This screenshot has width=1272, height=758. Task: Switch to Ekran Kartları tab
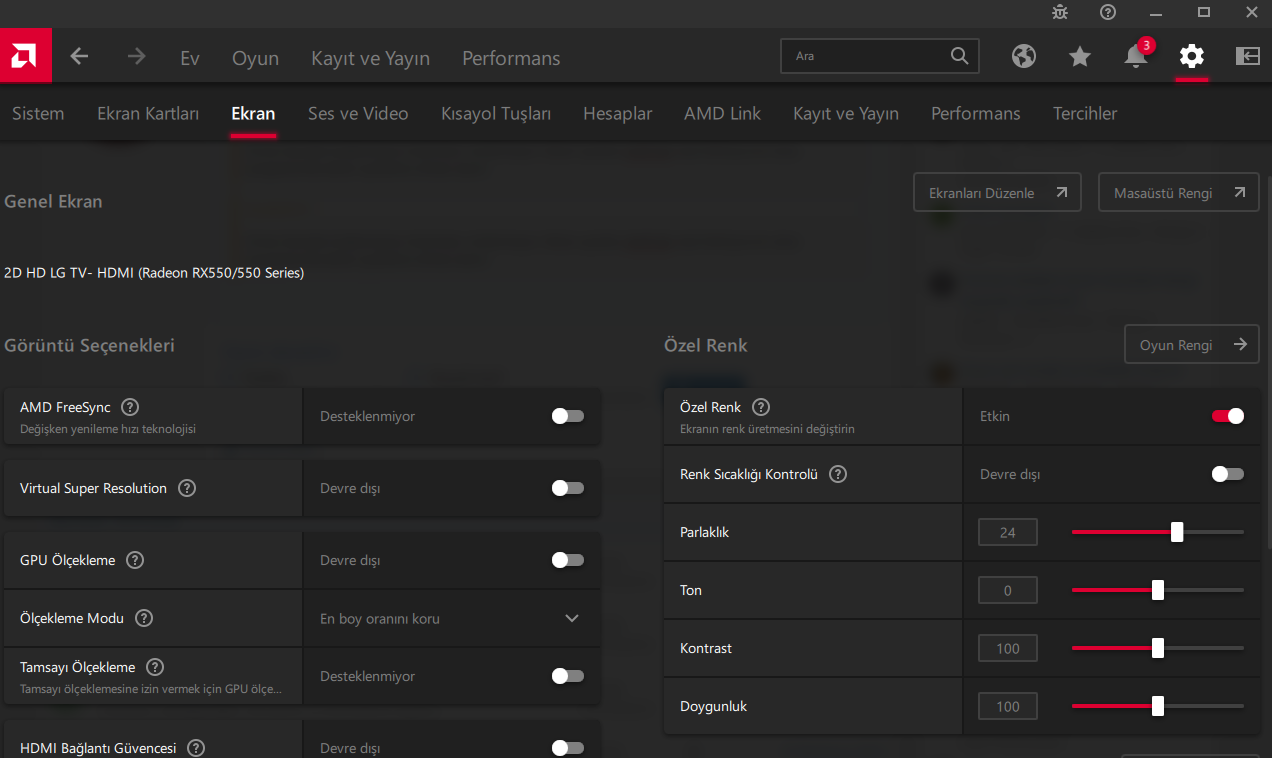pyautogui.click(x=148, y=113)
